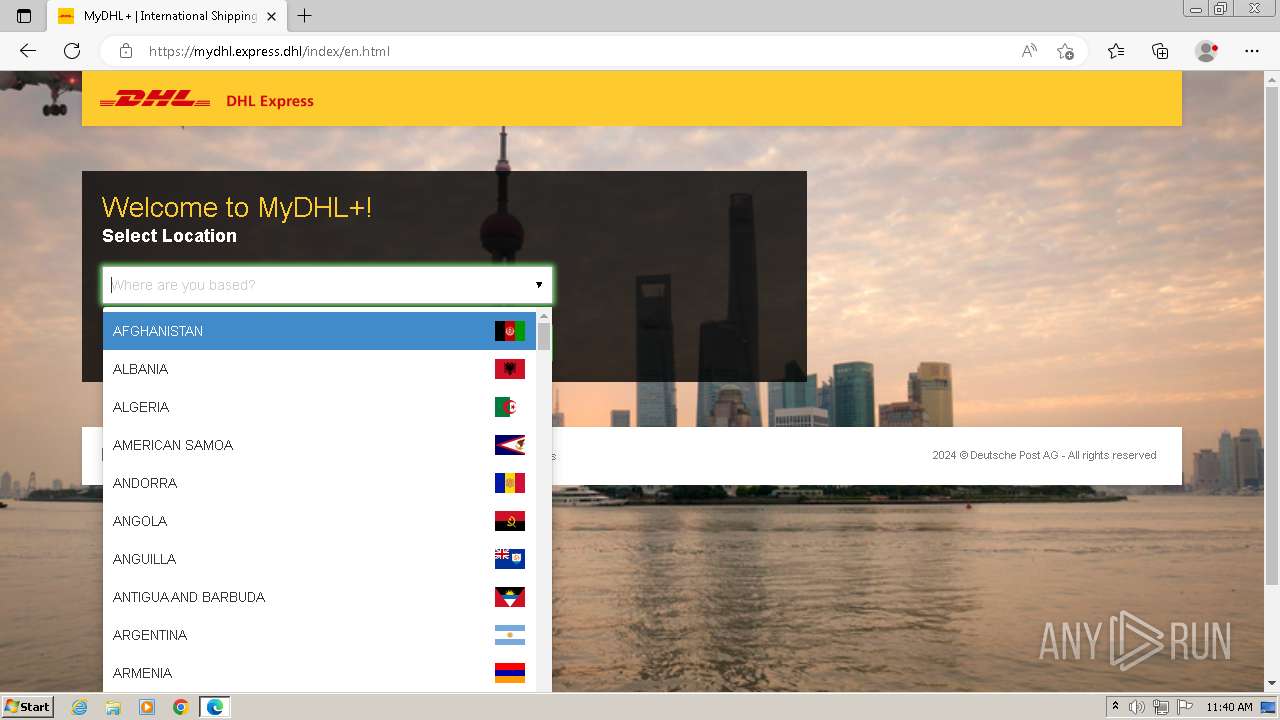
Task: Open media player from taskbar
Action: click(147, 707)
